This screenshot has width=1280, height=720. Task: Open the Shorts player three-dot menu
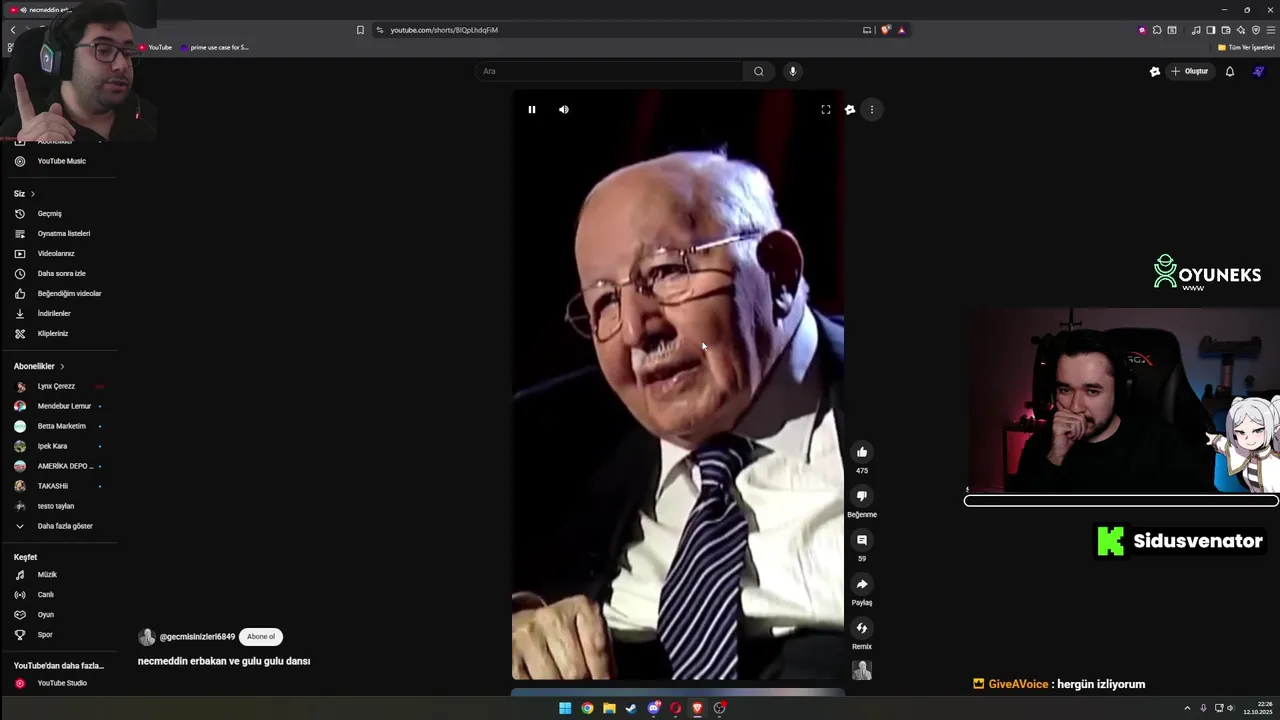(872, 110)
